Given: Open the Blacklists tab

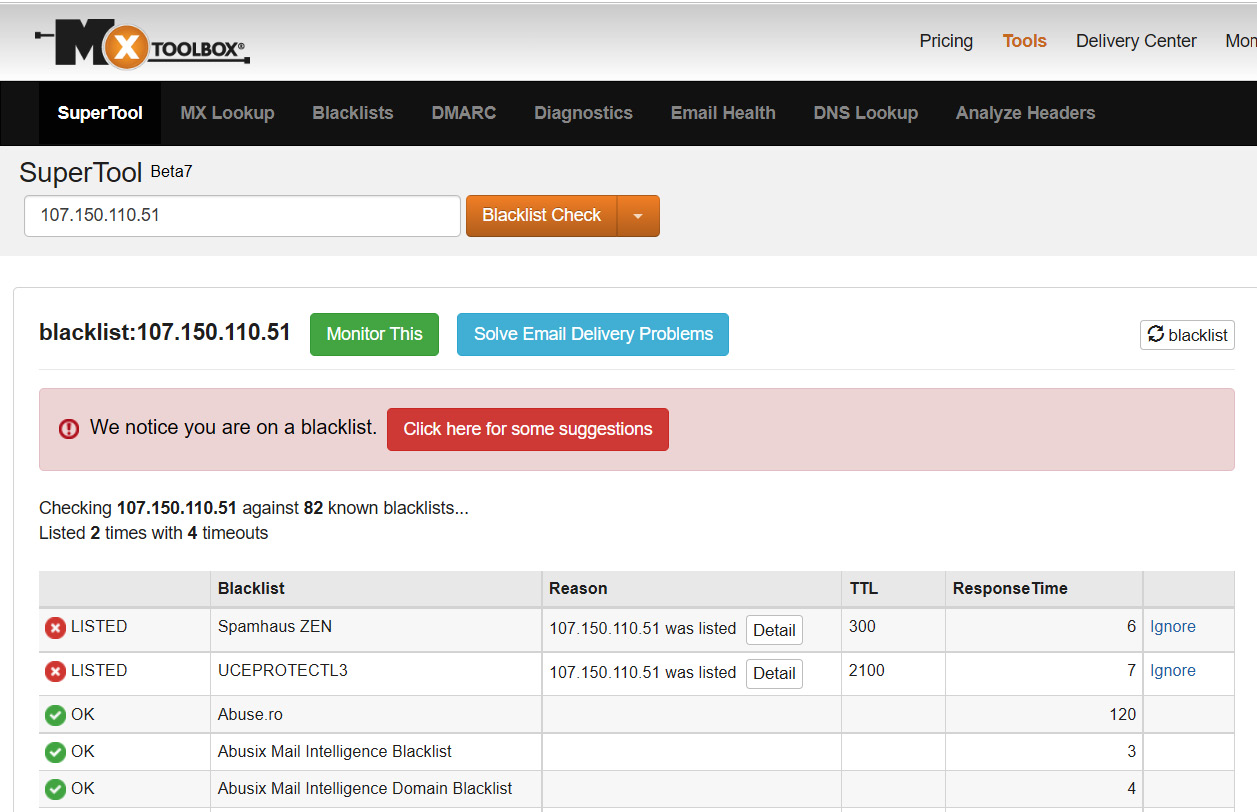Looking at the screenshot, I should tap(353, 113).
